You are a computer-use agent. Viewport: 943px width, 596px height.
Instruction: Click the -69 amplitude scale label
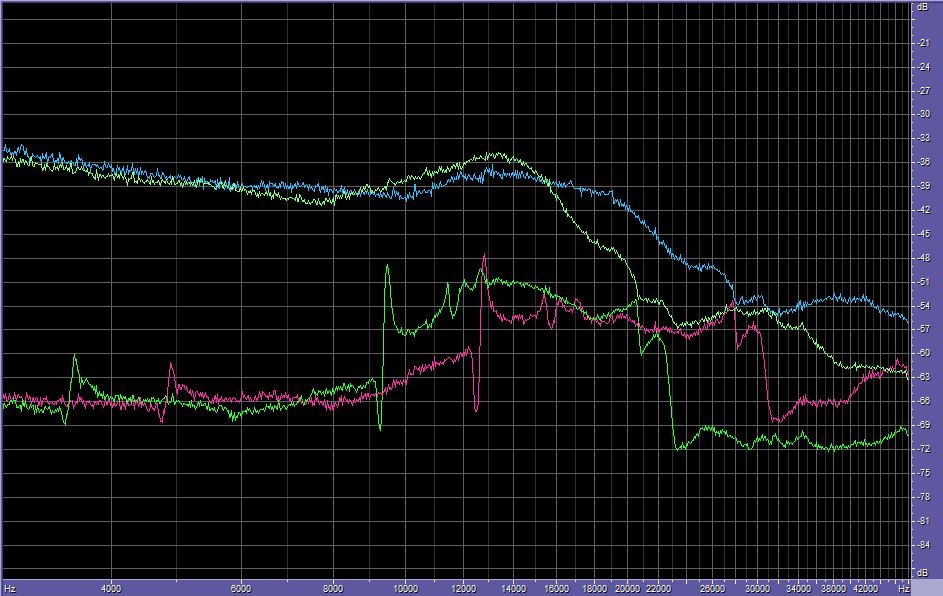pos(924,425)
